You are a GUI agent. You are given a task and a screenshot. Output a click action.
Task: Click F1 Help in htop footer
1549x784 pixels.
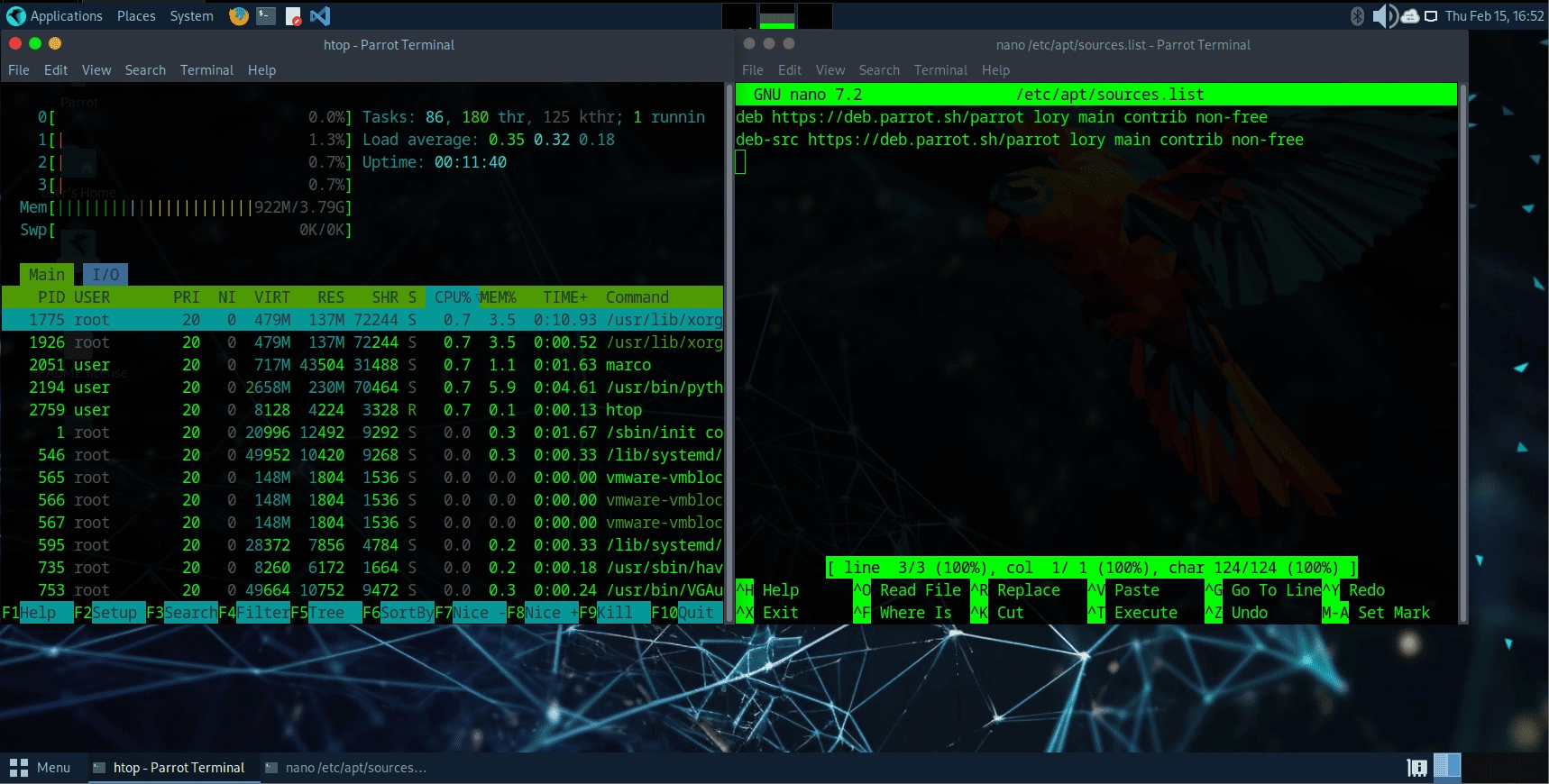point(38,613)
